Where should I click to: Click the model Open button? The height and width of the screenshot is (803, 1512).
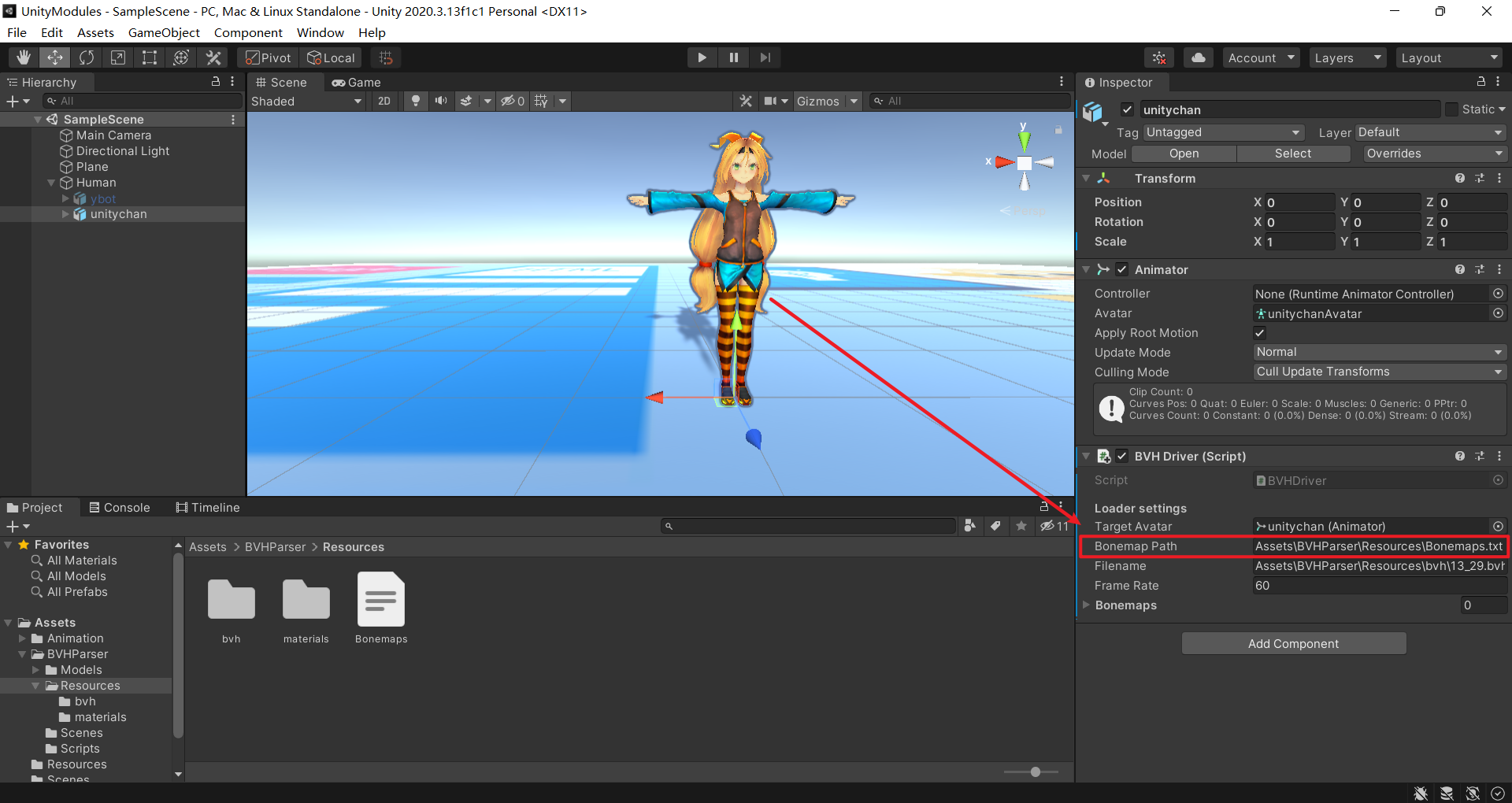1184,154
